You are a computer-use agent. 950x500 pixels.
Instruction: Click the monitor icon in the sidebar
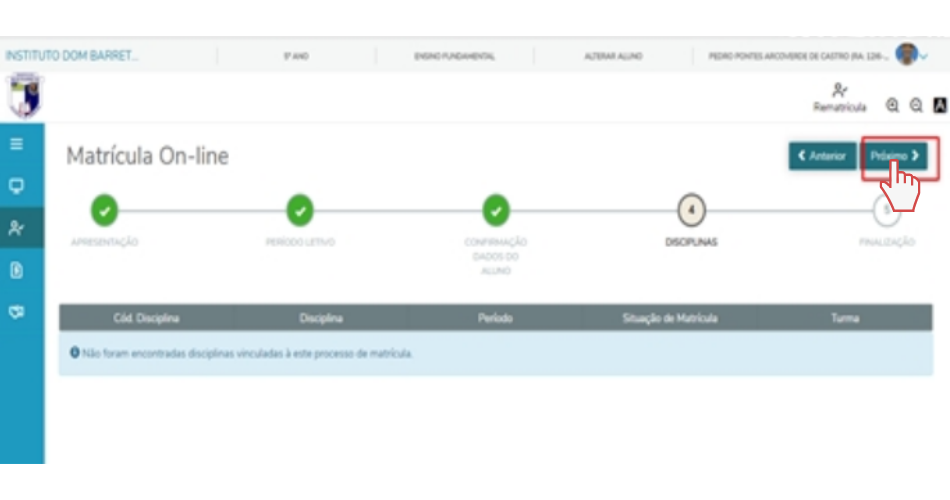(x=17, y=186)
